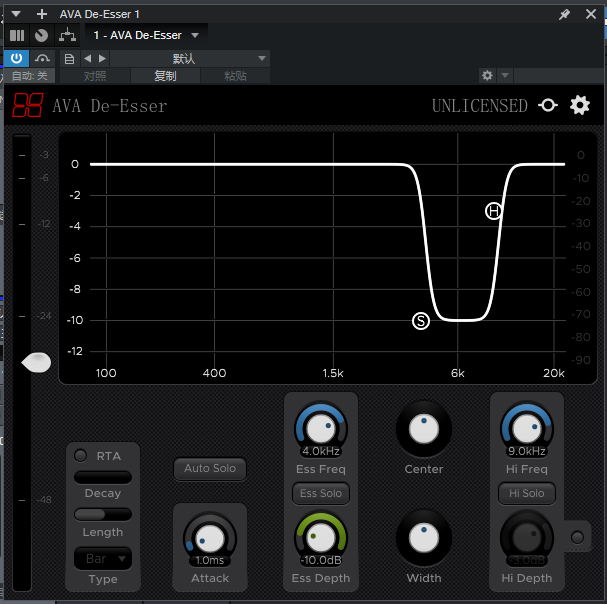Click the 粘贴 paste button
The image size is (607, 604).
click(235, 76)
